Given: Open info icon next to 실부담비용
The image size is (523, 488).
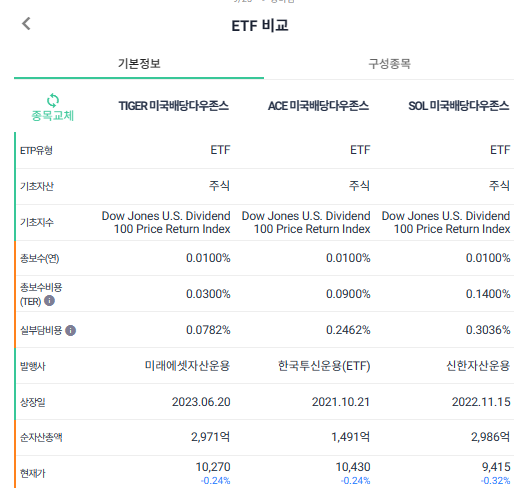Looking at the screenshot, I should point(70,331).
